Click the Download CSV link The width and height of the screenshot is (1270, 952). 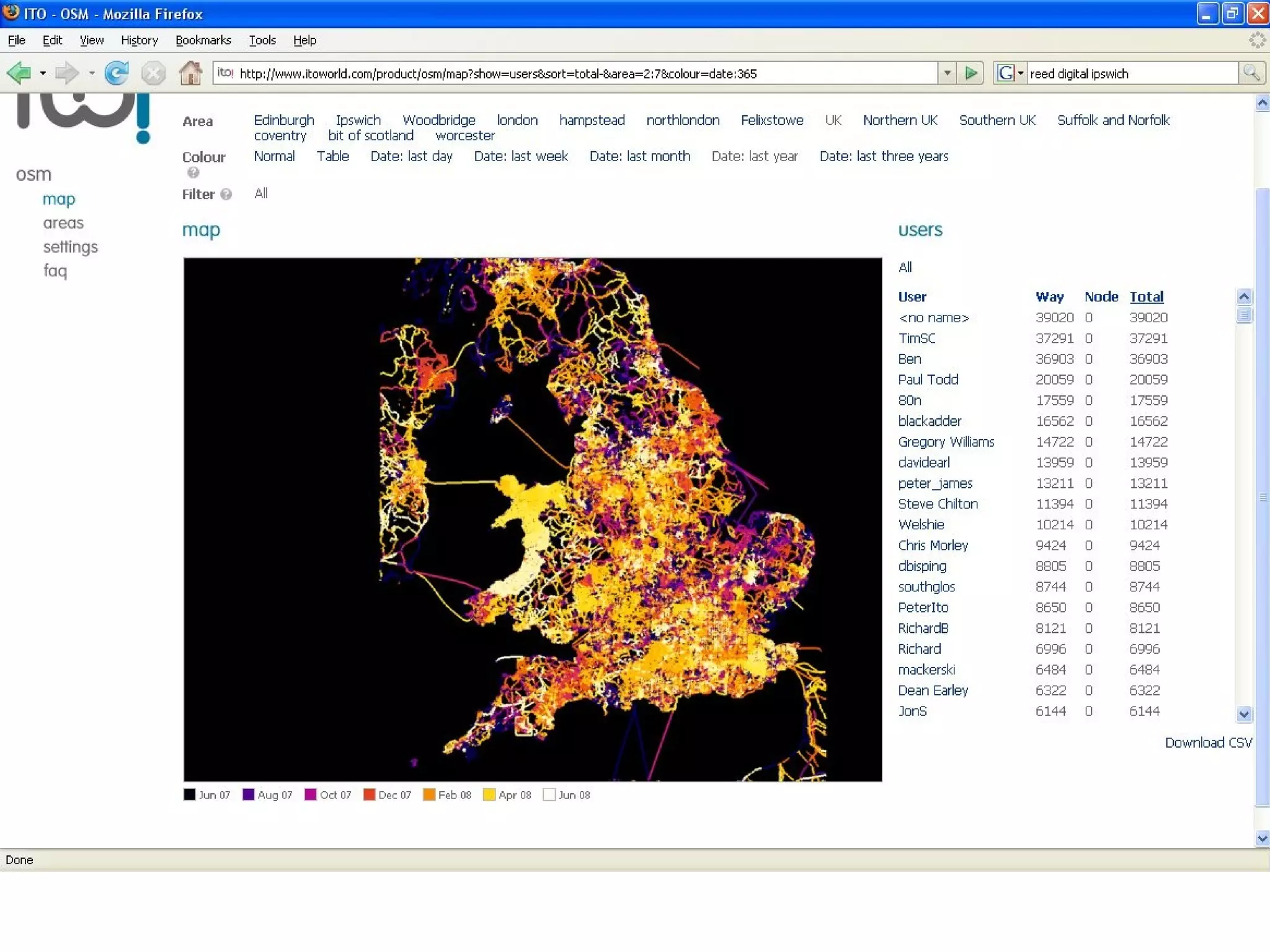[1208, 743]
